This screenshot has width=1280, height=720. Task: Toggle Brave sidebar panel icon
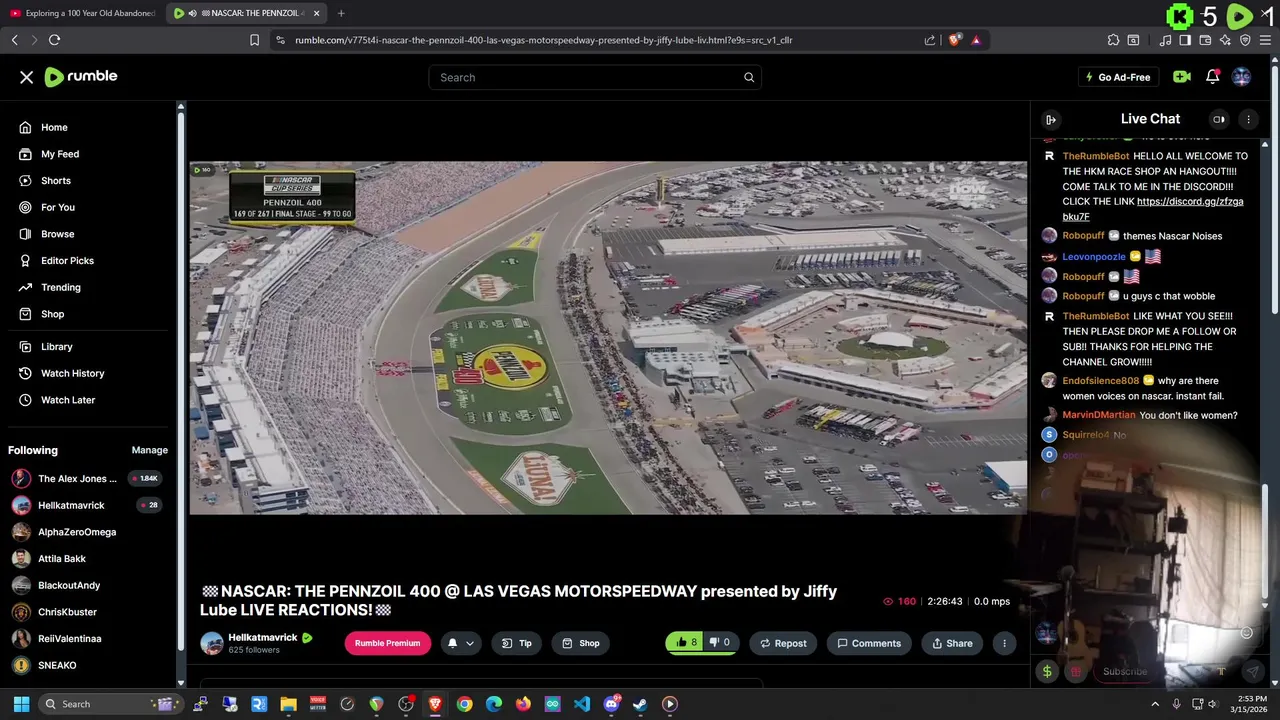(1185, 40)
